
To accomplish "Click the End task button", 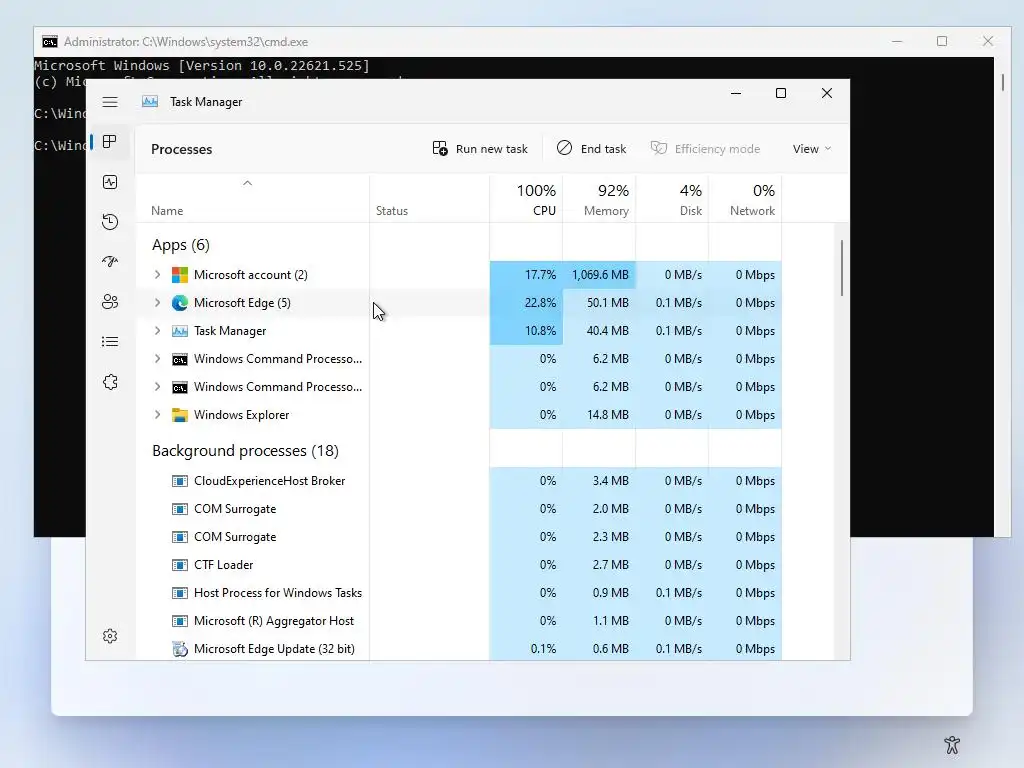I will [592, 149].
